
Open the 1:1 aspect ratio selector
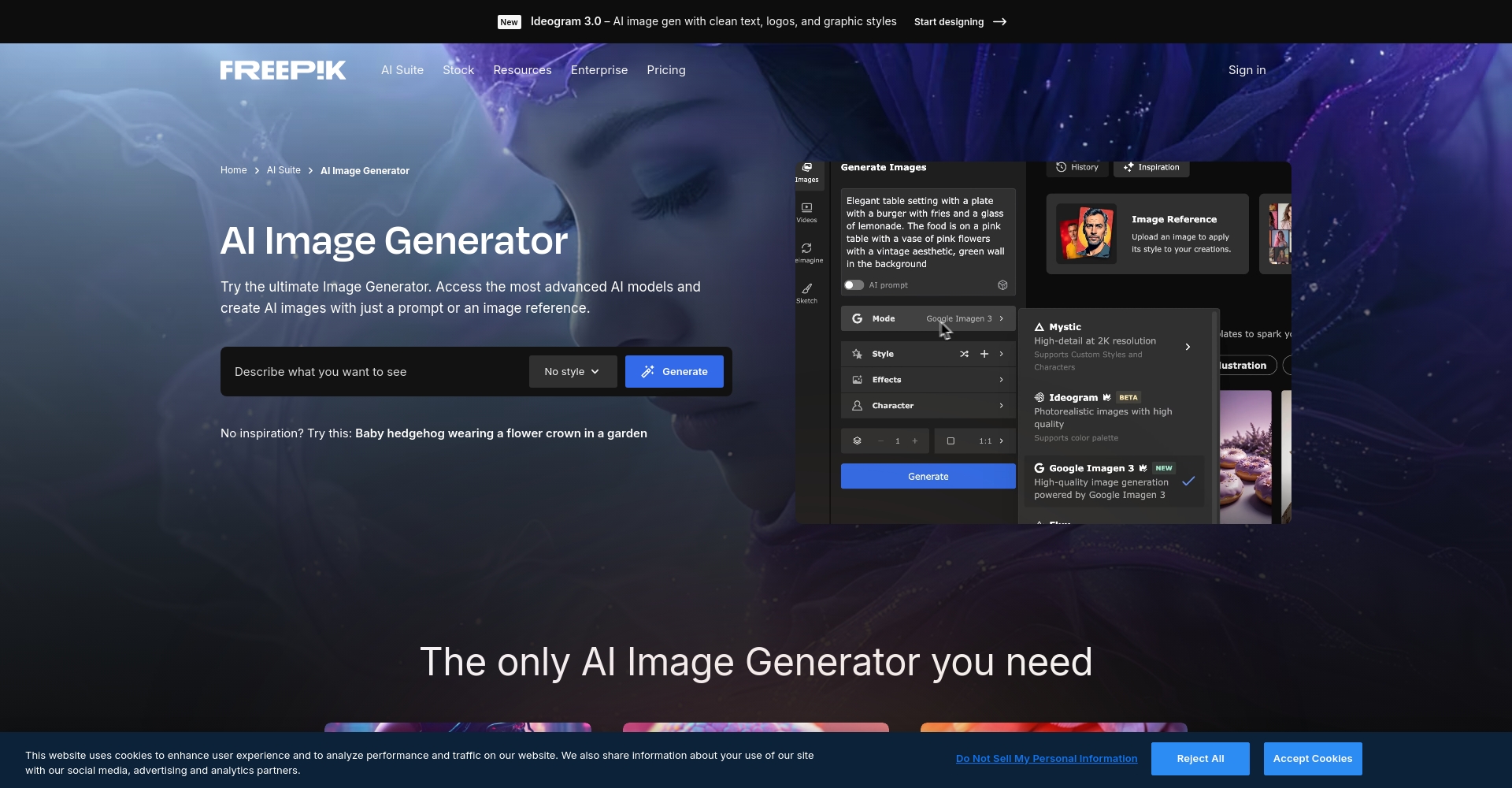975,441
